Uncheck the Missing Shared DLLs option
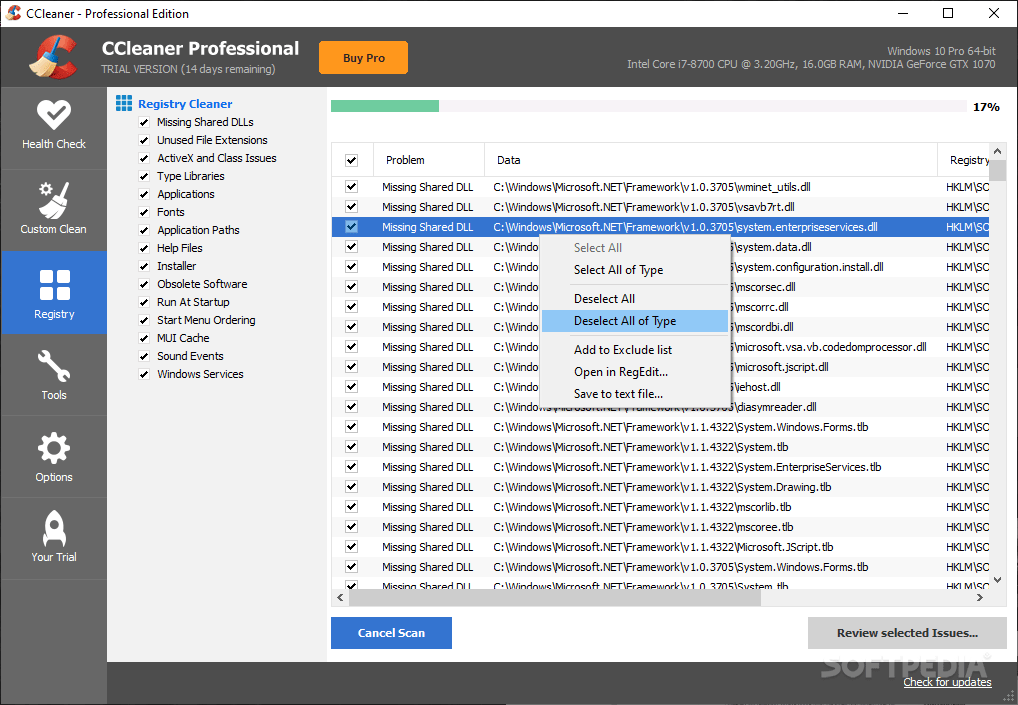 [x=144, y=121]
